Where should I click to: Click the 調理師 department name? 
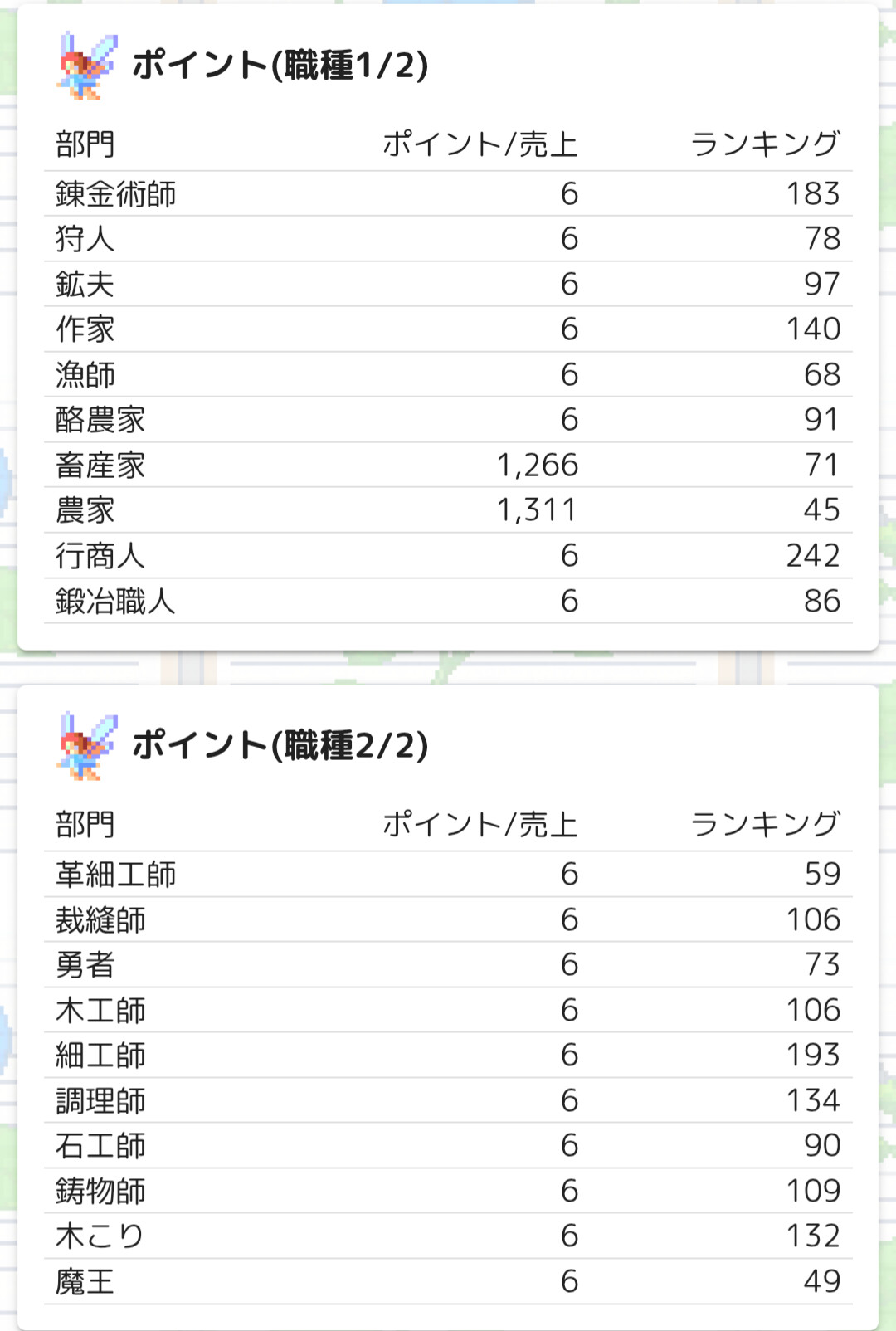[100, 1101]
